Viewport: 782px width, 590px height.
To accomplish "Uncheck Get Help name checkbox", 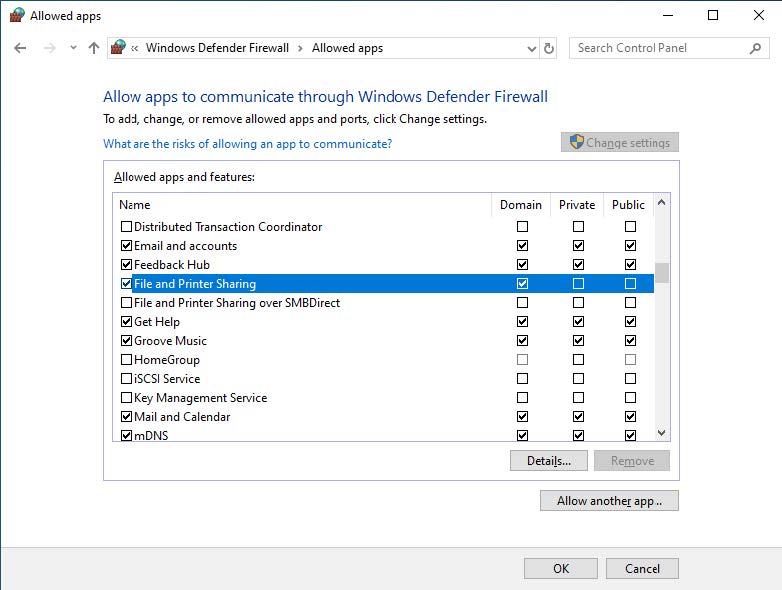I will tap(126, 321).
